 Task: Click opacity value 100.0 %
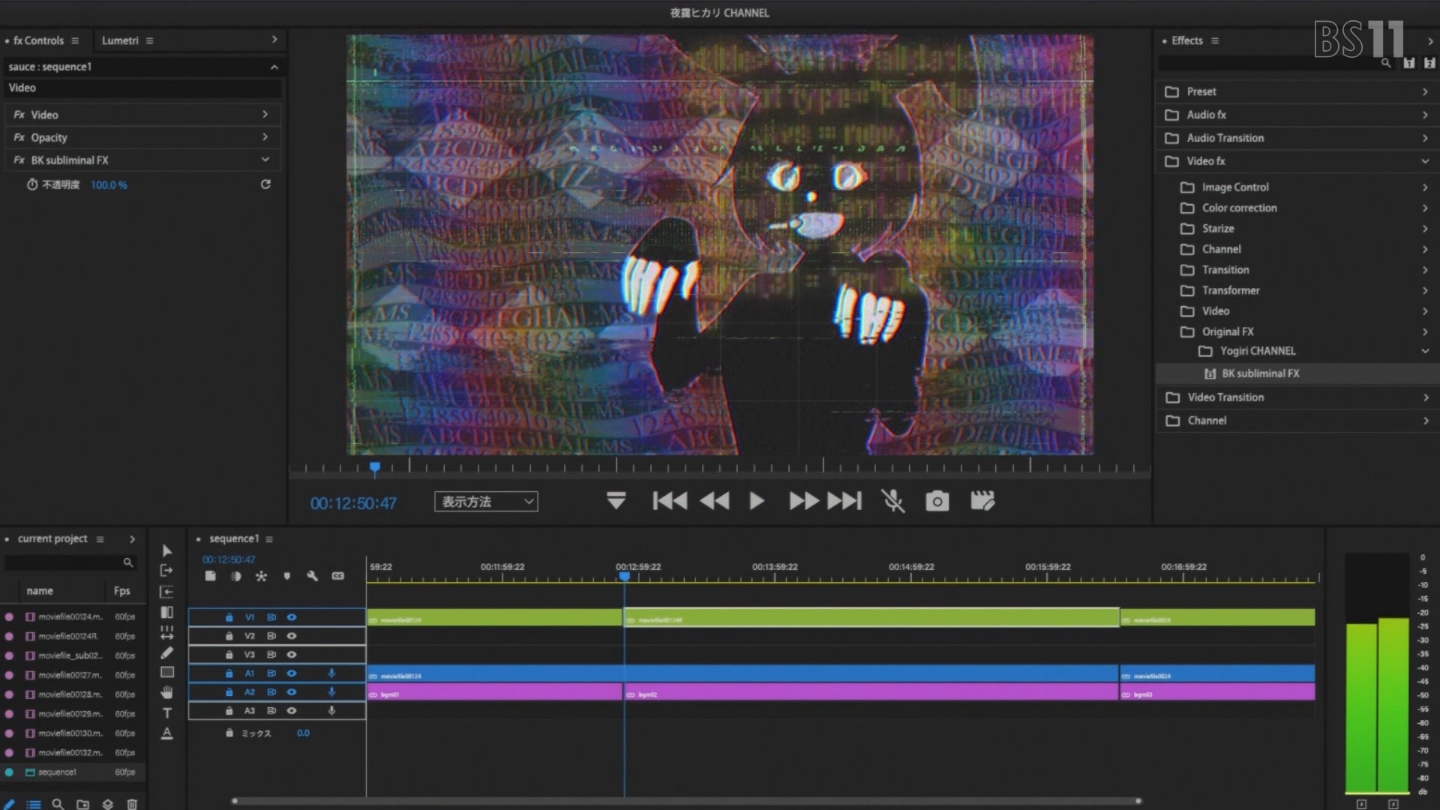[109, 185]
